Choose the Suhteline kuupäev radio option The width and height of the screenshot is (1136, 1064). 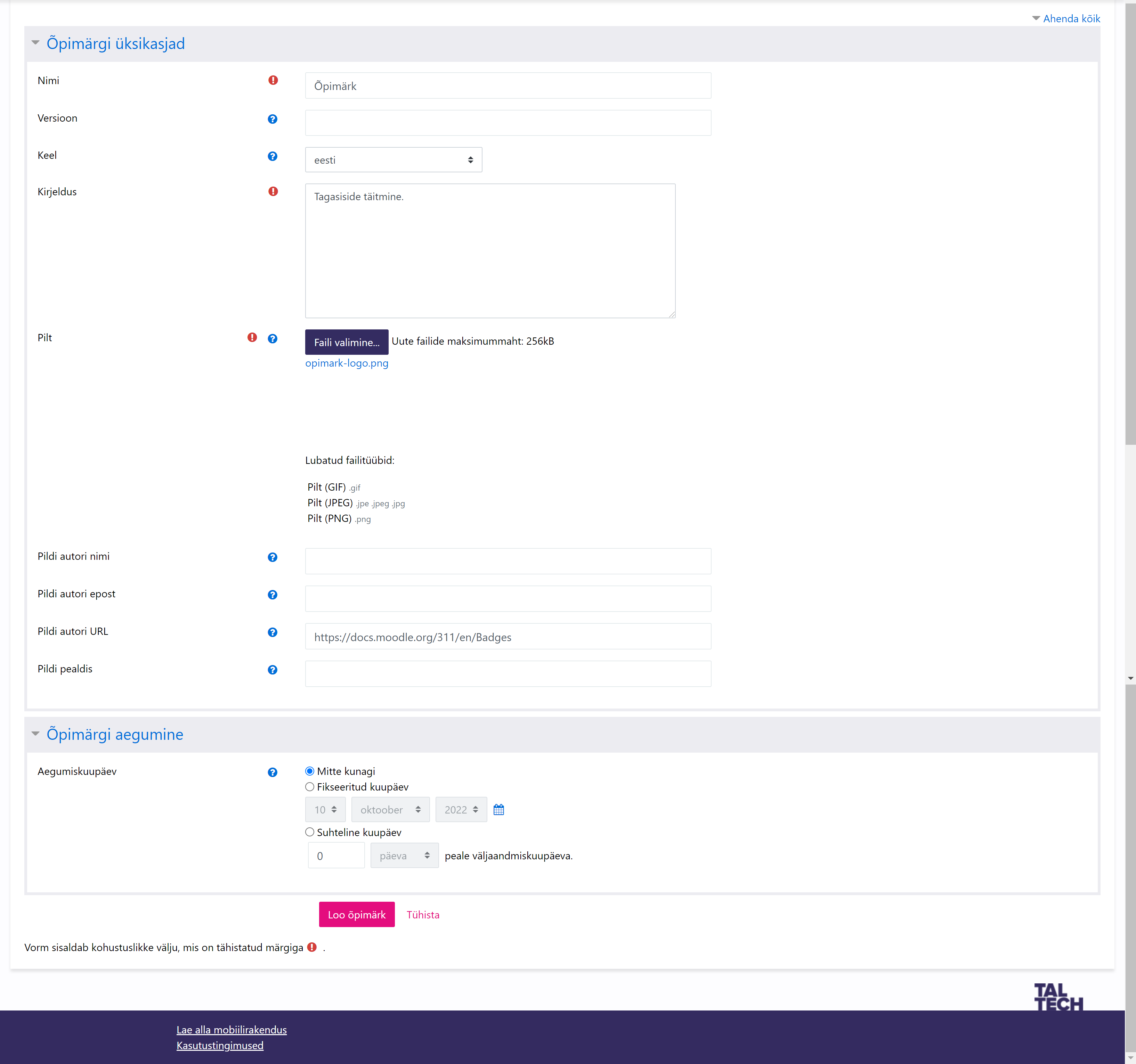pos(310,832)
